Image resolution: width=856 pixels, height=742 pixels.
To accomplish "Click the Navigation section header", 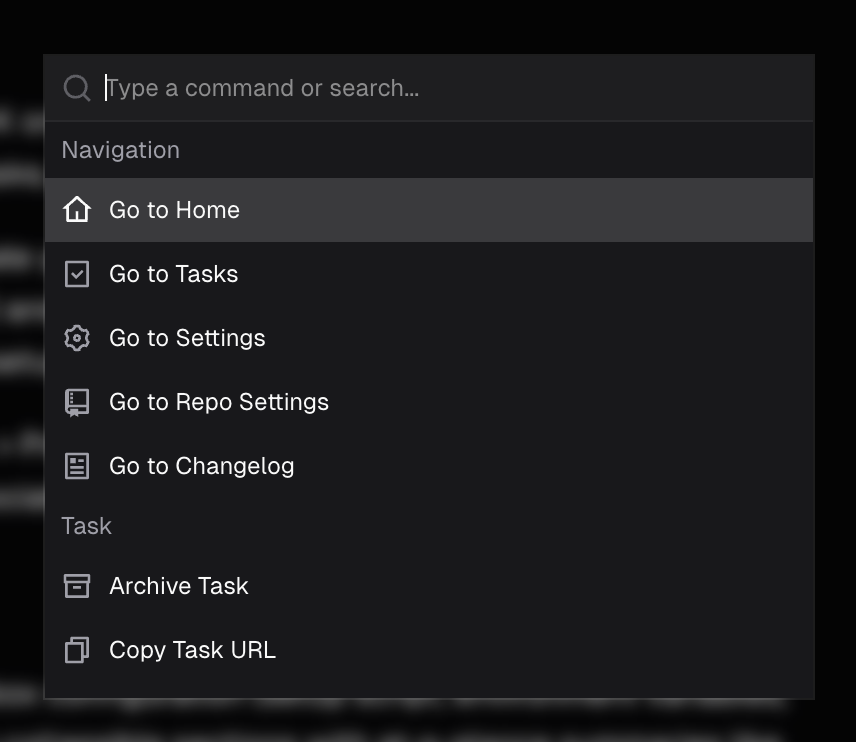I will click(121, 150).
